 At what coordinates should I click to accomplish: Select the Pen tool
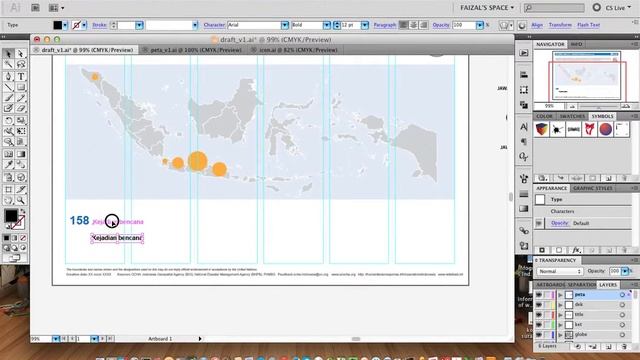(x=8, y=76)
